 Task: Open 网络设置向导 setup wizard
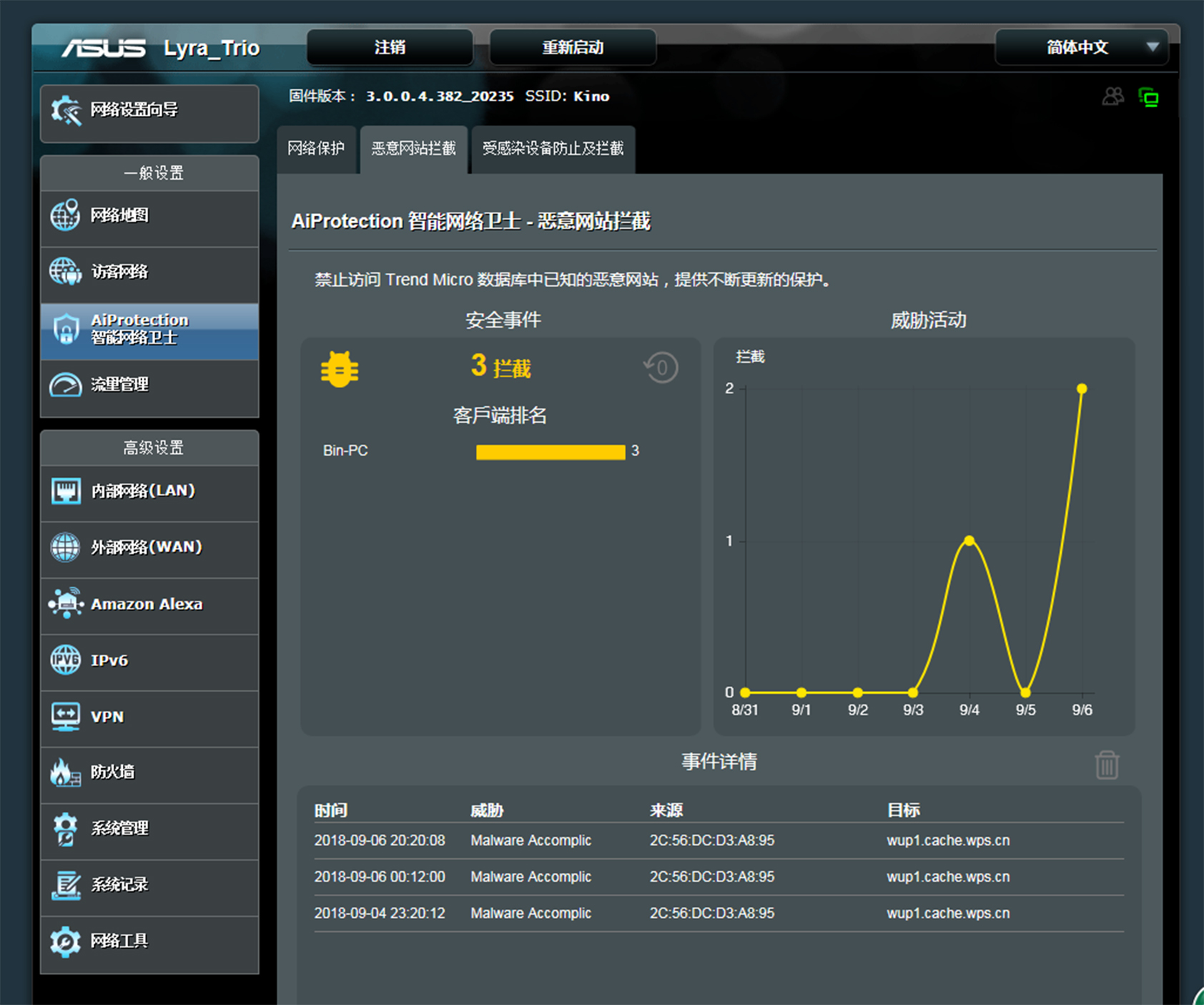point(149,110)
